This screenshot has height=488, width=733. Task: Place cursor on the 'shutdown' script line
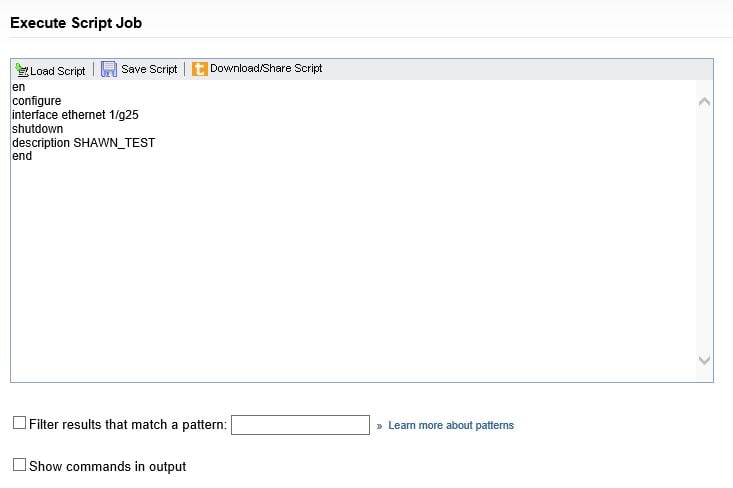click(37, 129)
